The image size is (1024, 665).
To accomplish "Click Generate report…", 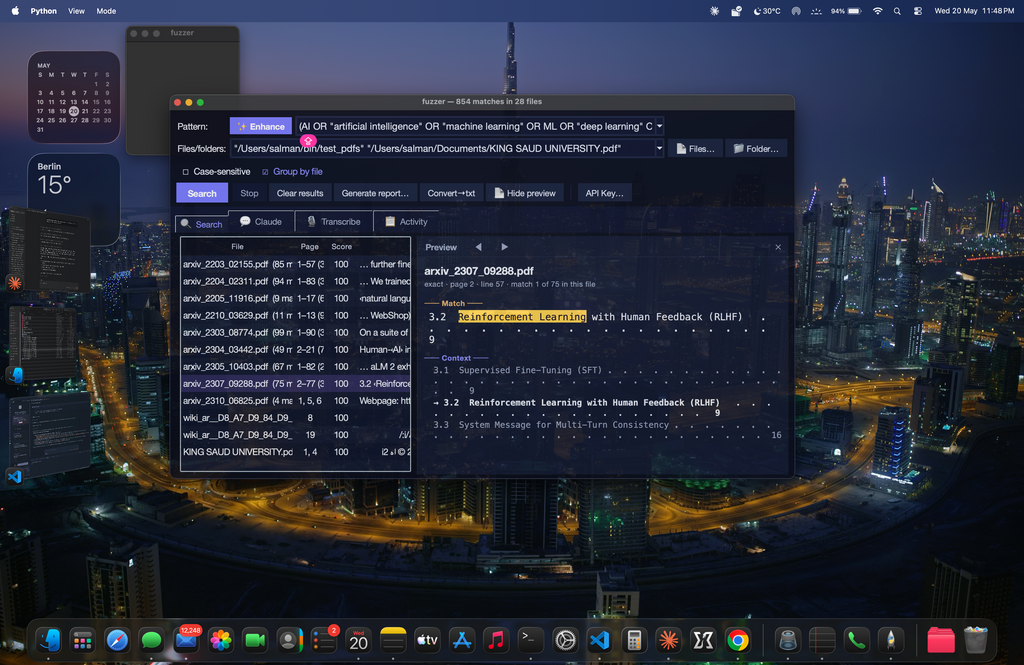I will pos(375,193).
